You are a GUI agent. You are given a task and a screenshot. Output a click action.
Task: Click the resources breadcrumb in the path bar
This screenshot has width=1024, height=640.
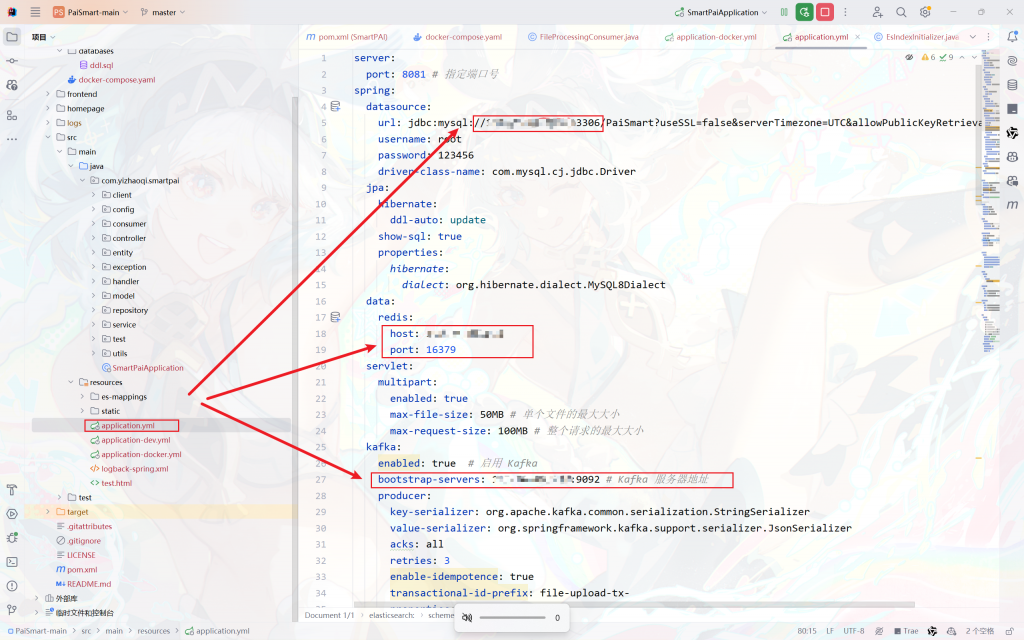[153, 631]
